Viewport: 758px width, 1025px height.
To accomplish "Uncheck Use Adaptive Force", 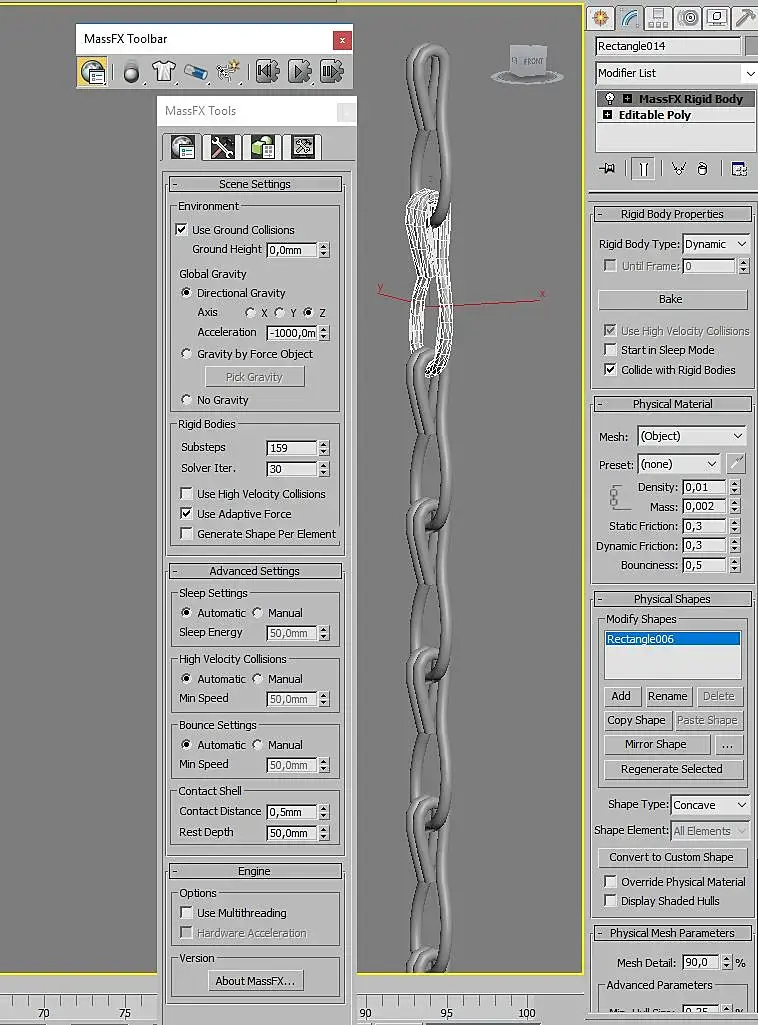I will 186,514.
